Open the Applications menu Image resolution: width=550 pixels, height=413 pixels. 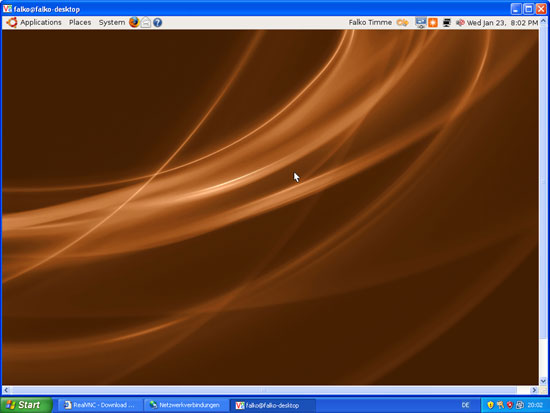41,22
